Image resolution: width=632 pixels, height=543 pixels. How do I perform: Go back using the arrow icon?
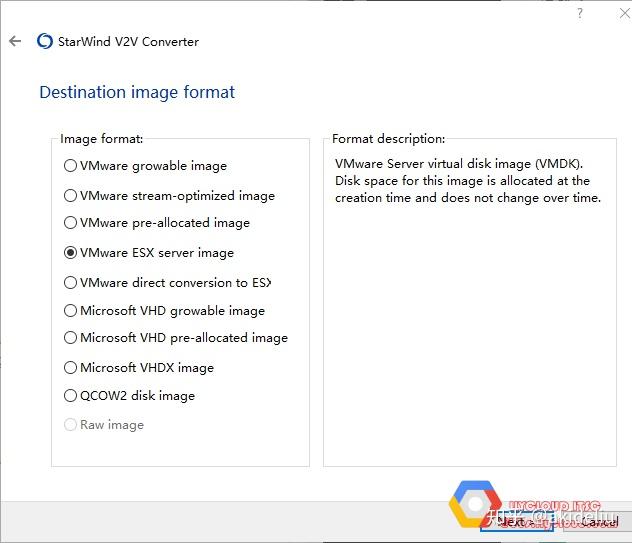coord(15,41)
